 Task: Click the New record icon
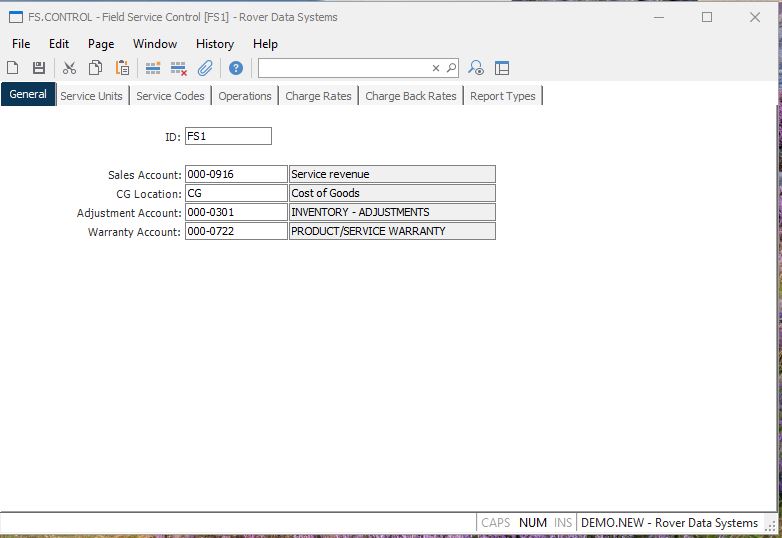click(x=13, y=68)
